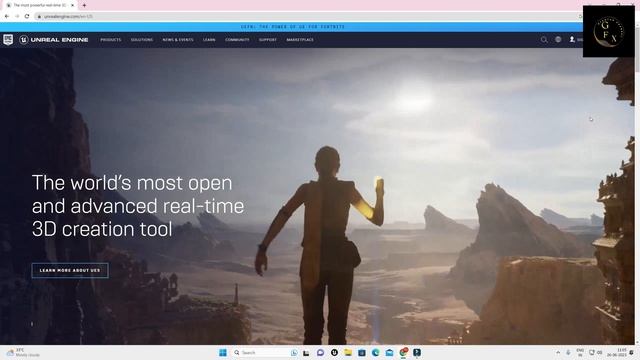Viewport: 640px width, 360px height.
Task: Open the Support menu
Action: [268, 40]
